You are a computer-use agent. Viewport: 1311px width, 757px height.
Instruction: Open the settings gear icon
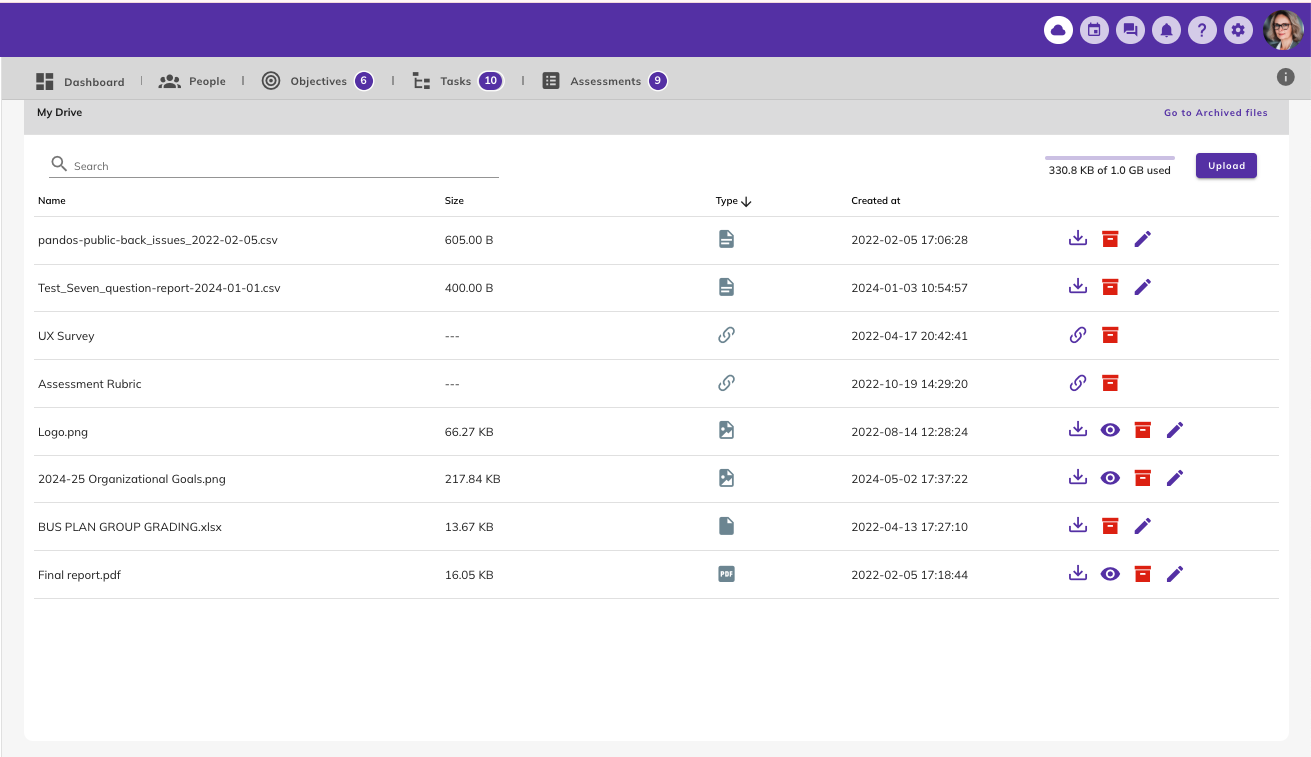click(1238, 30)
